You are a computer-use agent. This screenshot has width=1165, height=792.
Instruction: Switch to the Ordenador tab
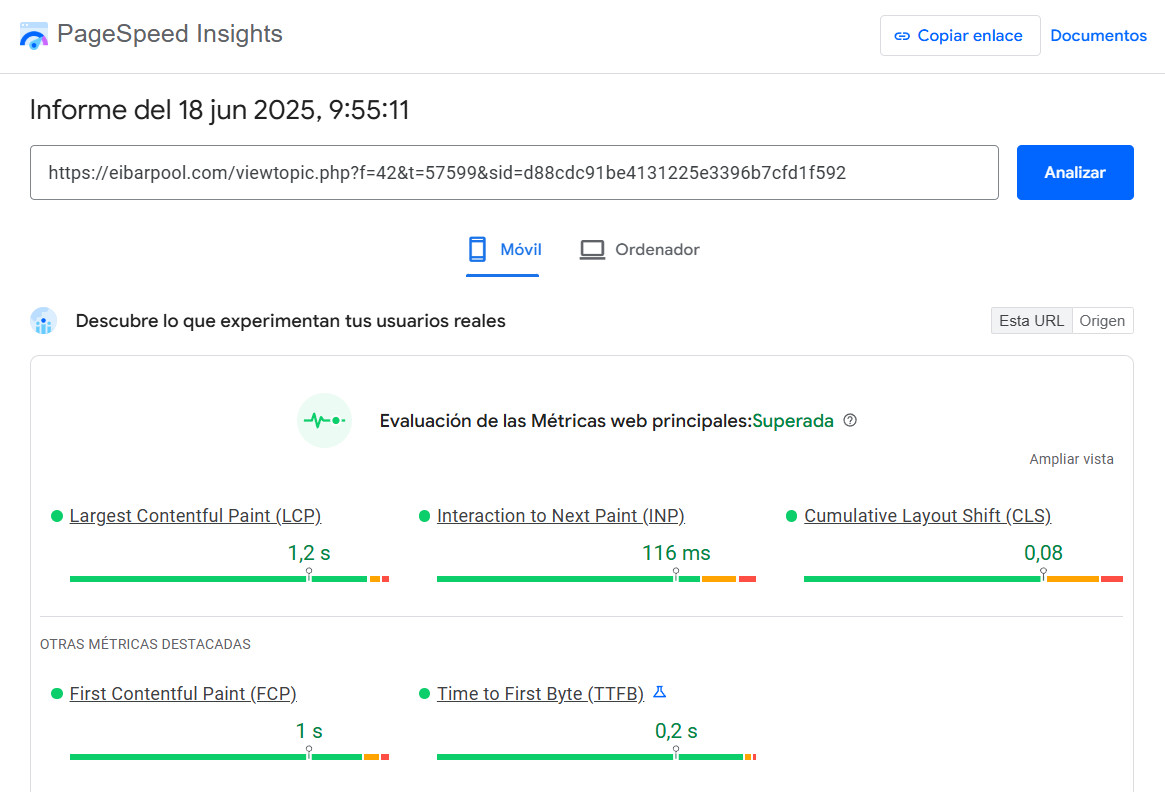click(639, 250)
